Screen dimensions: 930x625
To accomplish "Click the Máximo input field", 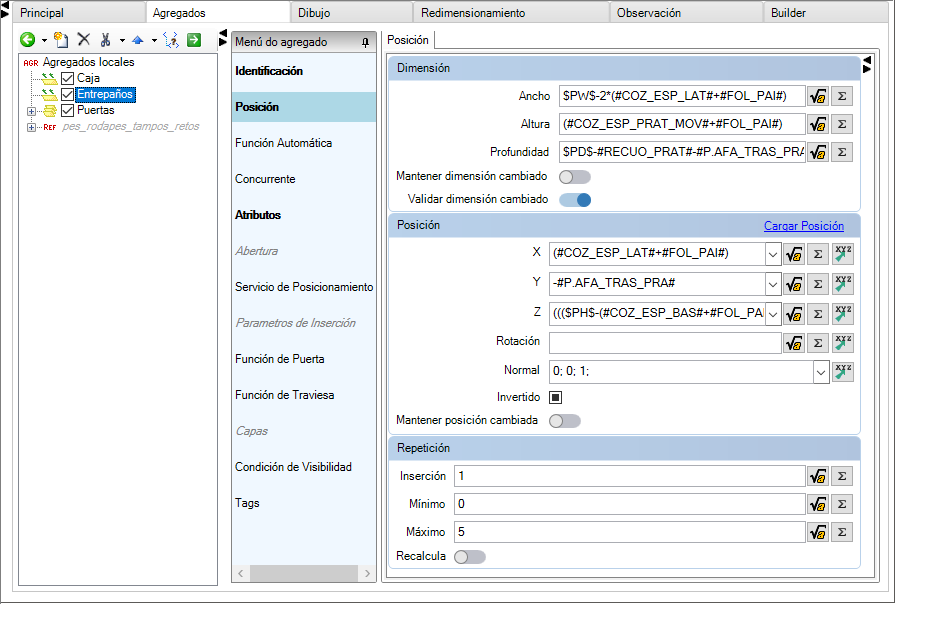I will click(629, 532).
